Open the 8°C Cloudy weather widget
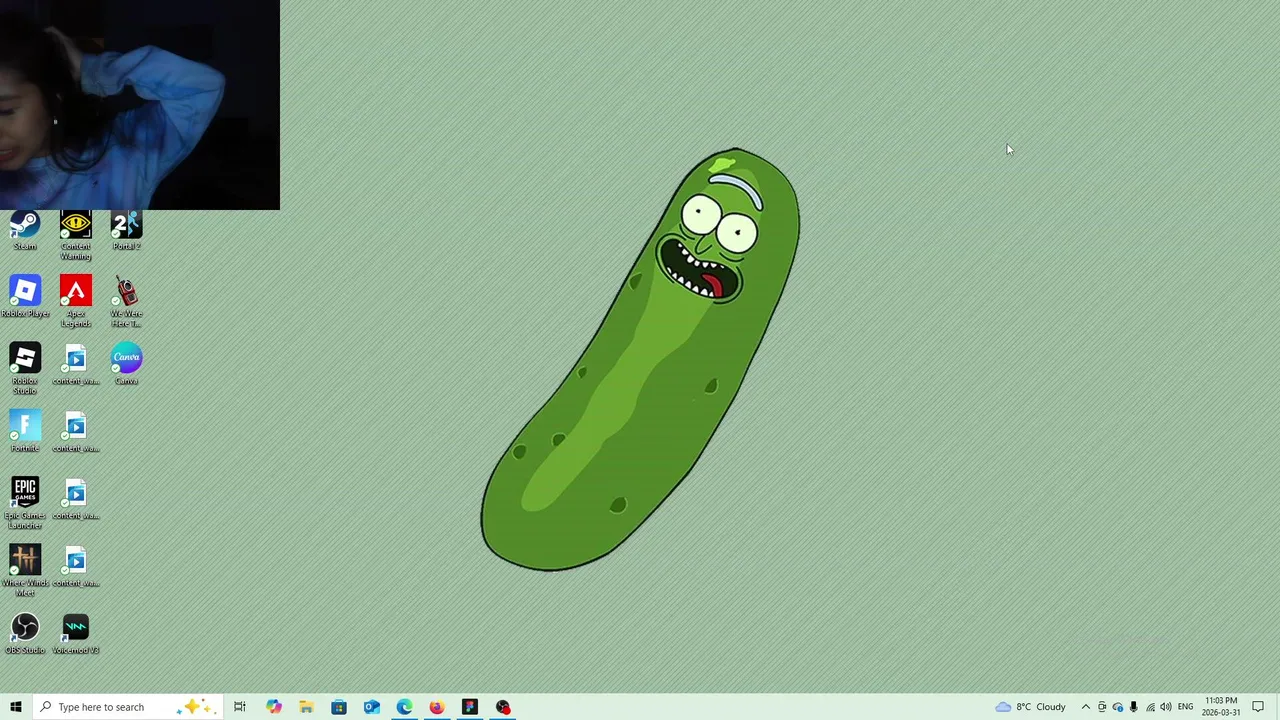Viewport: 1280px width, 720px height. tap(1030, 707)
